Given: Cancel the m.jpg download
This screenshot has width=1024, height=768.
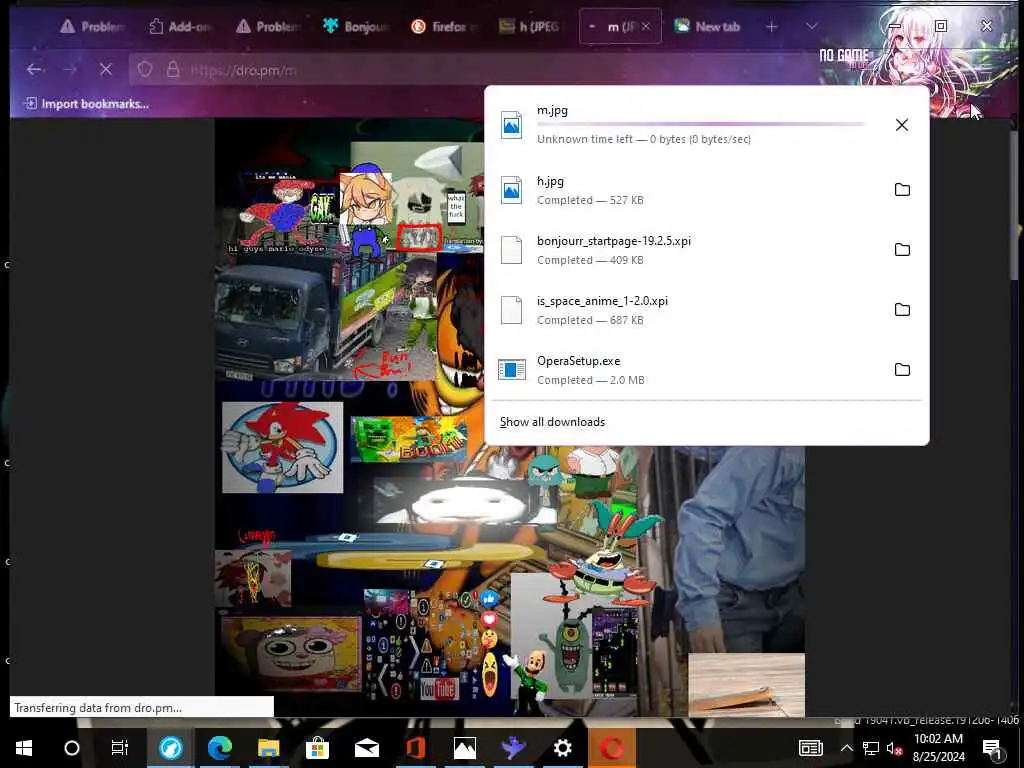Looking at the screenshot, I should 901,125.
